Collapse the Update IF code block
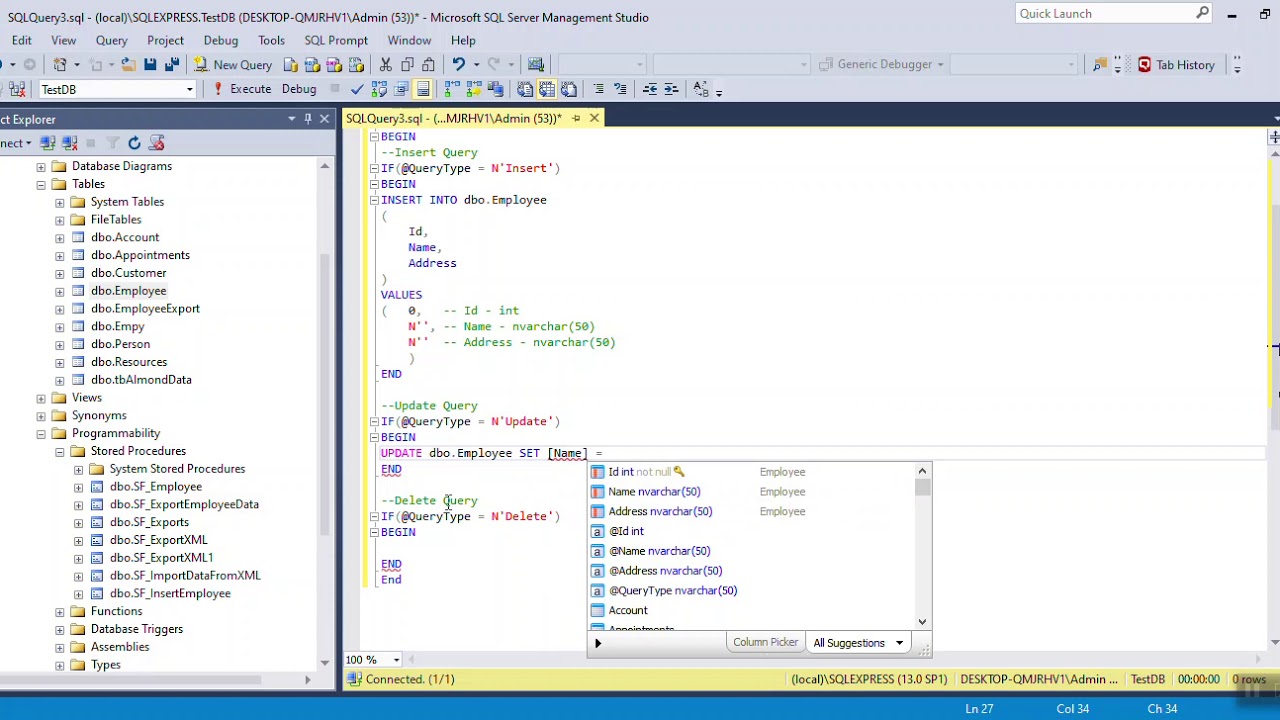The width and height of the screenshot is (1280, 720). 374,422
